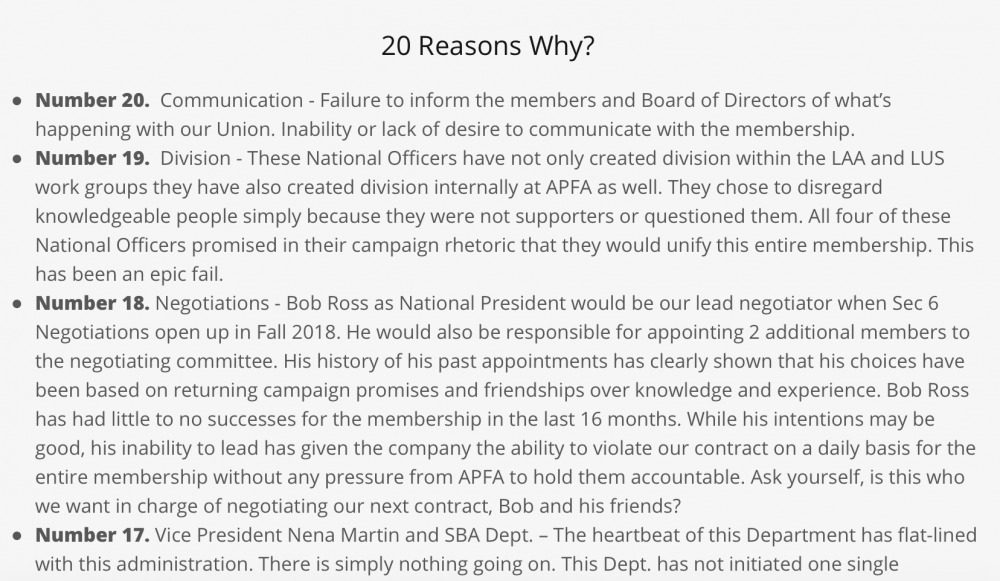Click the bullet point beside Number 17
The image size is (1000, 581).
(x=17, y=537)
